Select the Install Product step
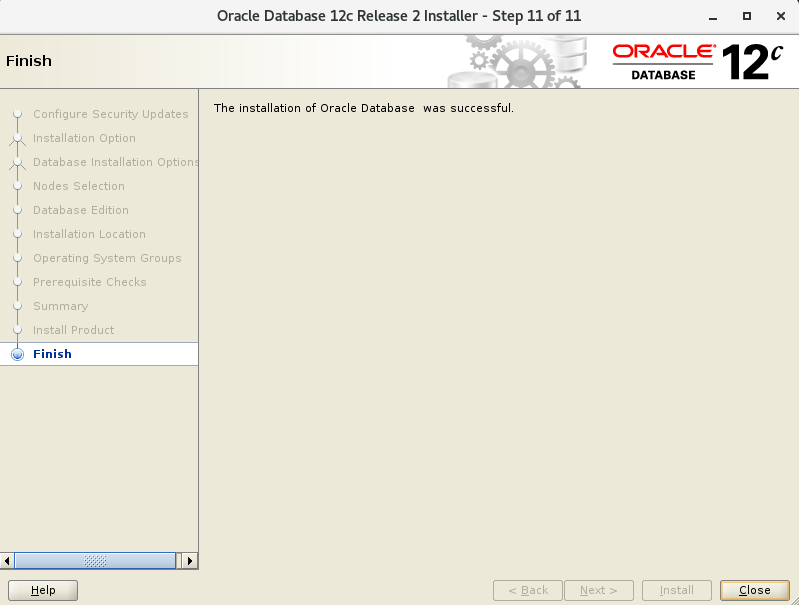Image resolution: width=799 pixels, height=605 pixels. coord(73,330)
